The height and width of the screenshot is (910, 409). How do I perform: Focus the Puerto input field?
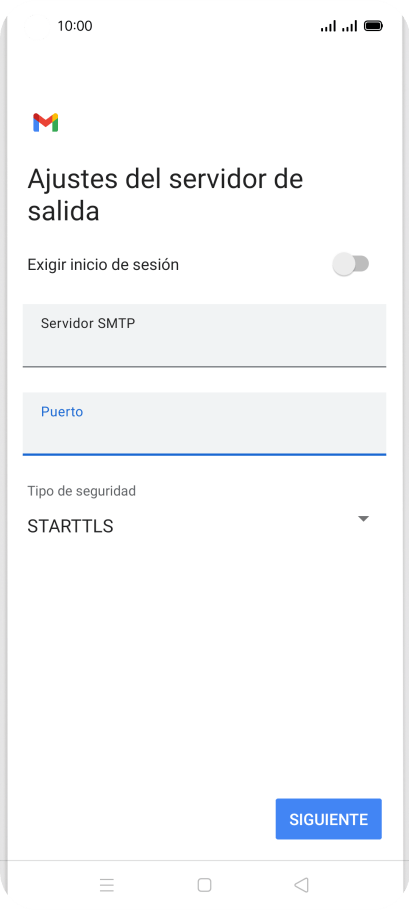[204, 424]
